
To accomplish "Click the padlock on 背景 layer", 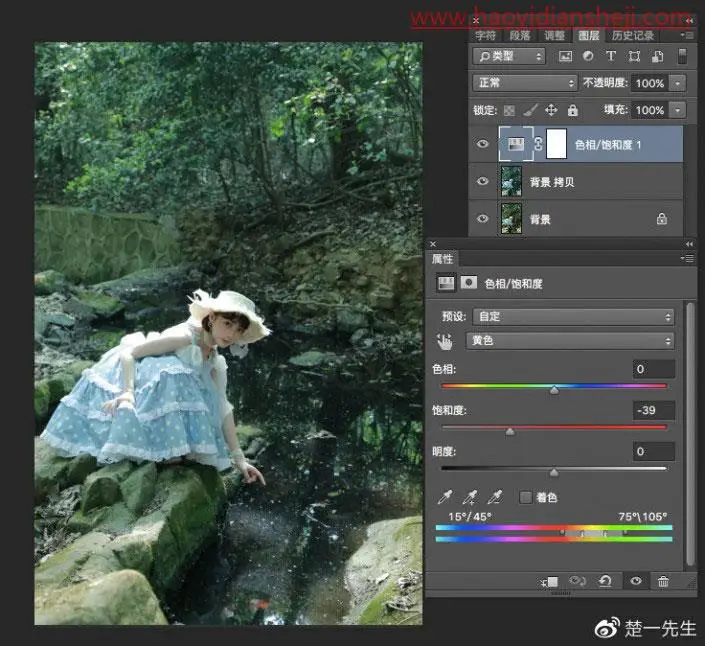I will click(x=662, y=219).
